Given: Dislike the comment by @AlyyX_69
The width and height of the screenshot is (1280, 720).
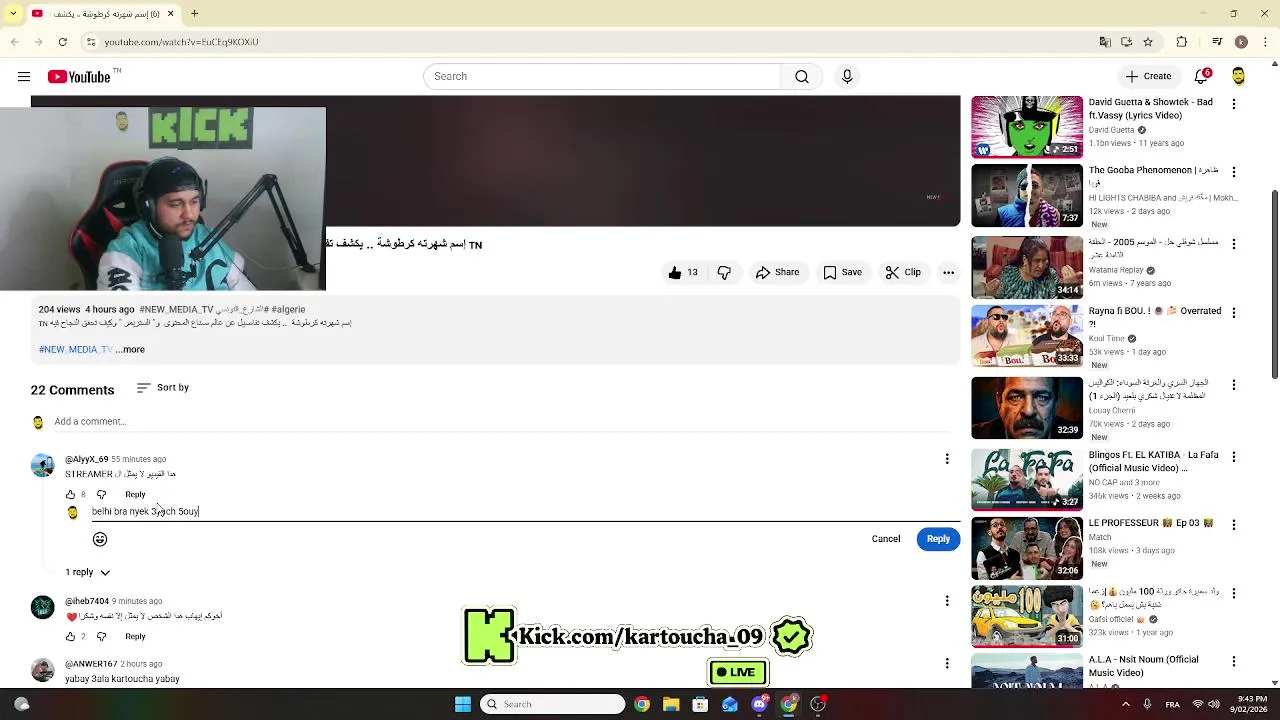Looking at the screenshot, I should click(x=101, y=495).
